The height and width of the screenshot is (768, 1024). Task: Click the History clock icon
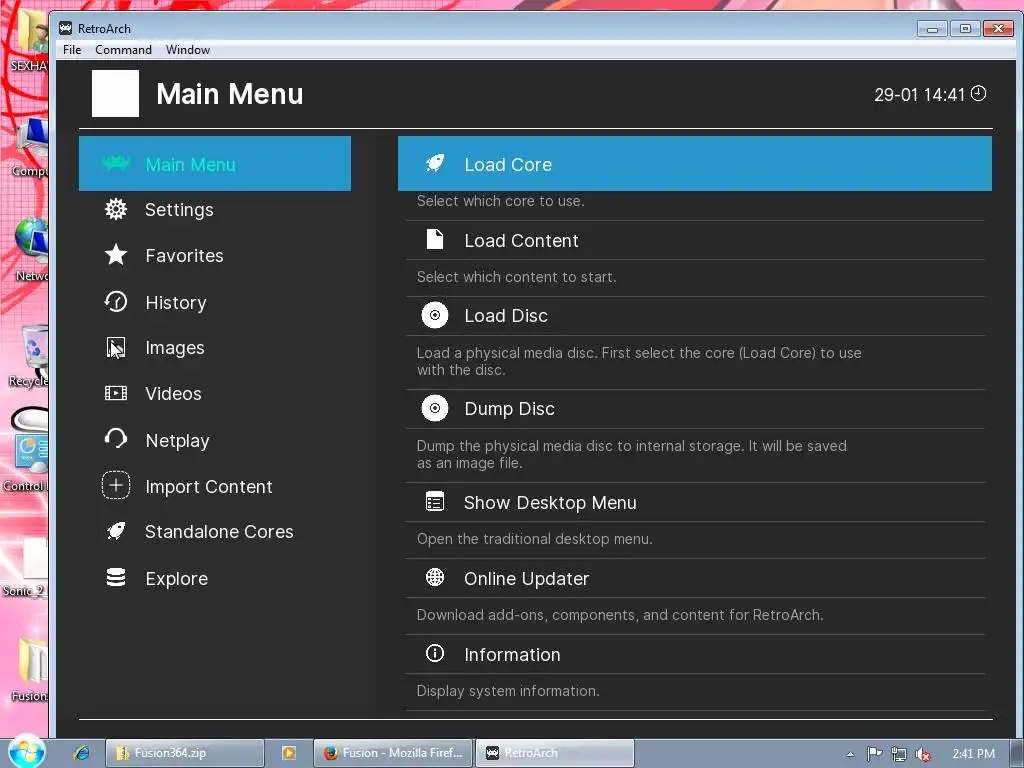pyautogui.click(x=116, y=302)
